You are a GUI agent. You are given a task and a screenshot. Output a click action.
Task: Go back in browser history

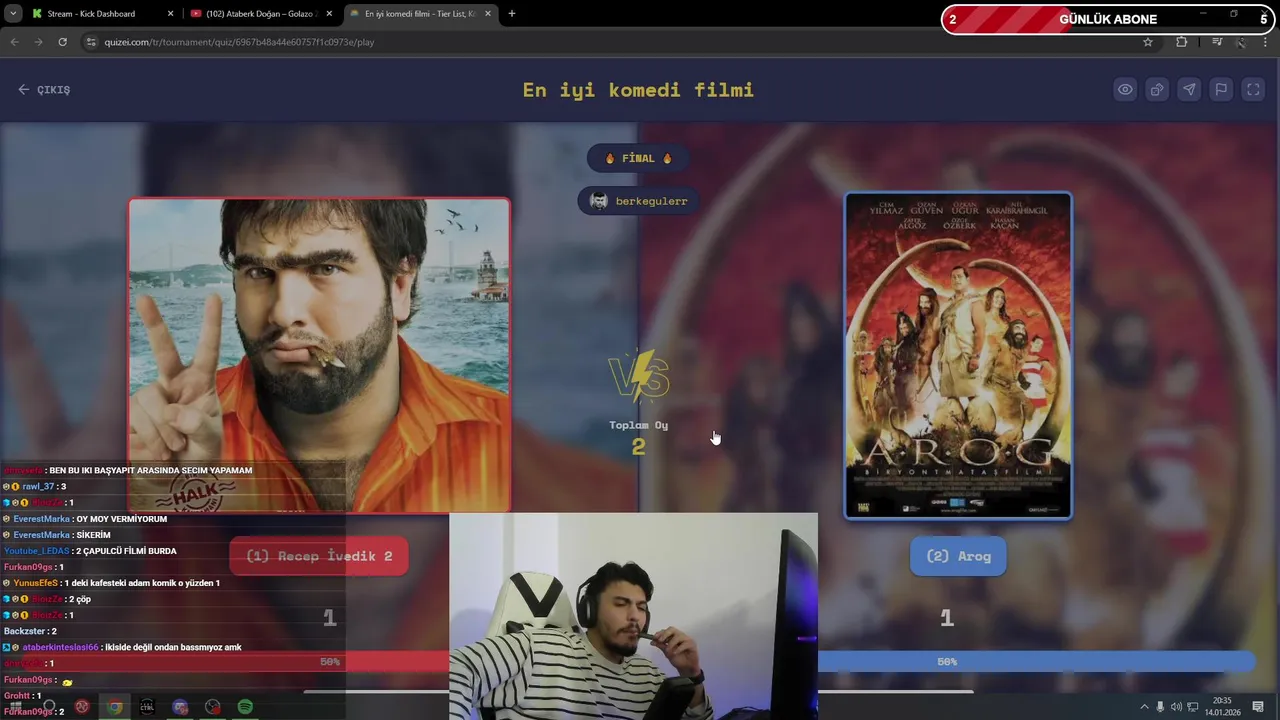14,42
